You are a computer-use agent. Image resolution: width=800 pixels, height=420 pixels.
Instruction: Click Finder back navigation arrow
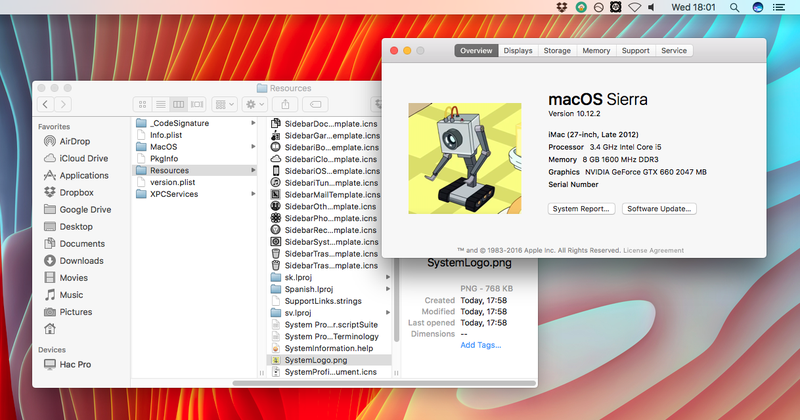pyautogui.click(x=45, y=104)
